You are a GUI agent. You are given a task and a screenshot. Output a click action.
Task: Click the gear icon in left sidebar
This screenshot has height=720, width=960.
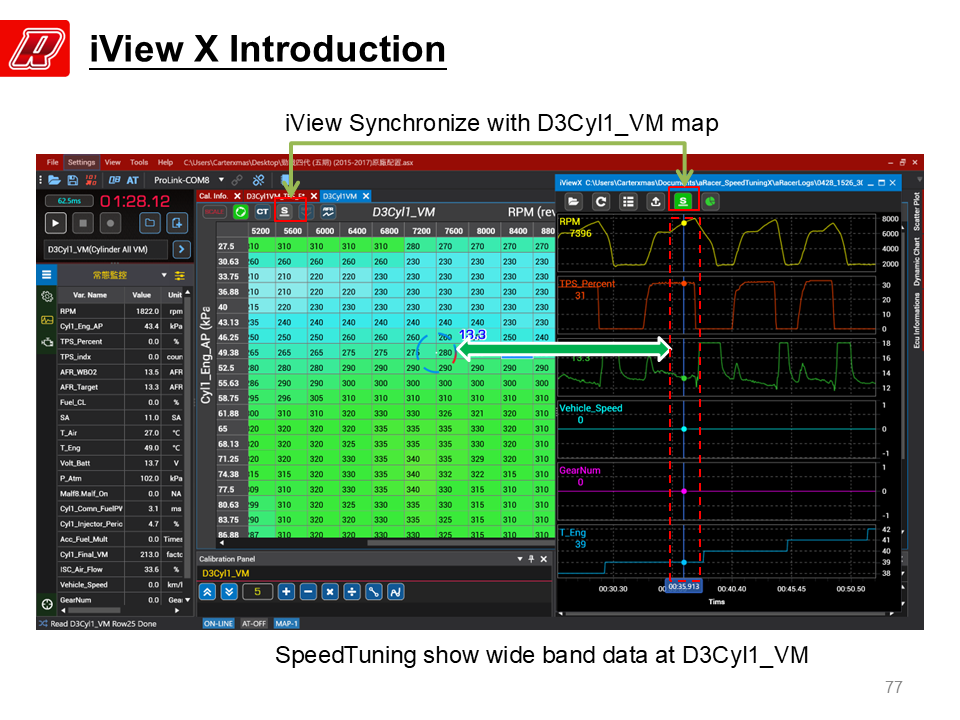(x=47, y=297)
